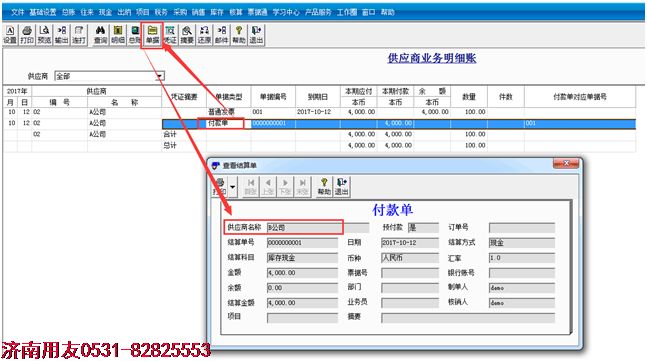Click the 供应商业务明细账 title link
647x361 pixels.
coord(432,58)
